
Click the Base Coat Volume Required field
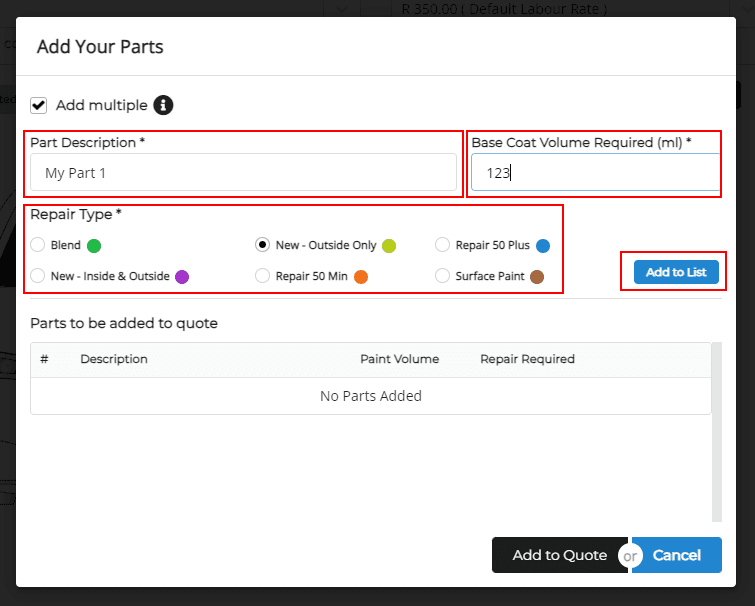click(595, 173)
